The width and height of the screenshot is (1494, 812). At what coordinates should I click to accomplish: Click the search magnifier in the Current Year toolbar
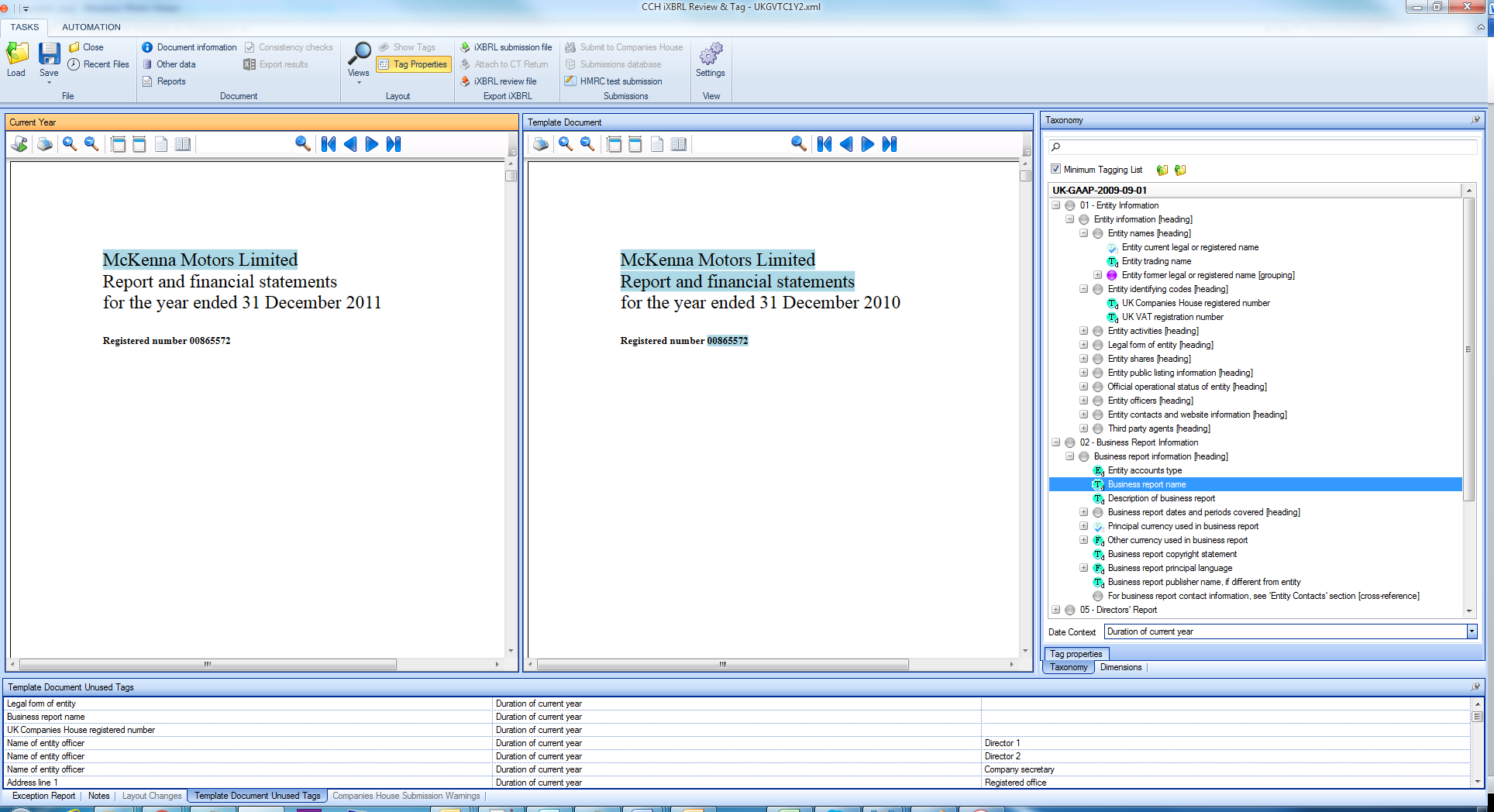[x=303, y=144]
